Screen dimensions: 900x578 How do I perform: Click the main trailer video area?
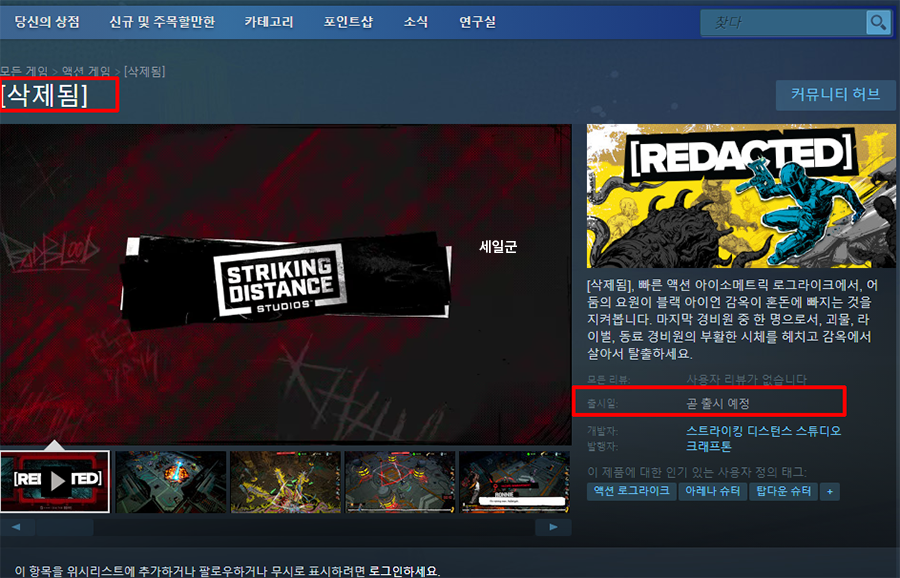pos(285,284)
